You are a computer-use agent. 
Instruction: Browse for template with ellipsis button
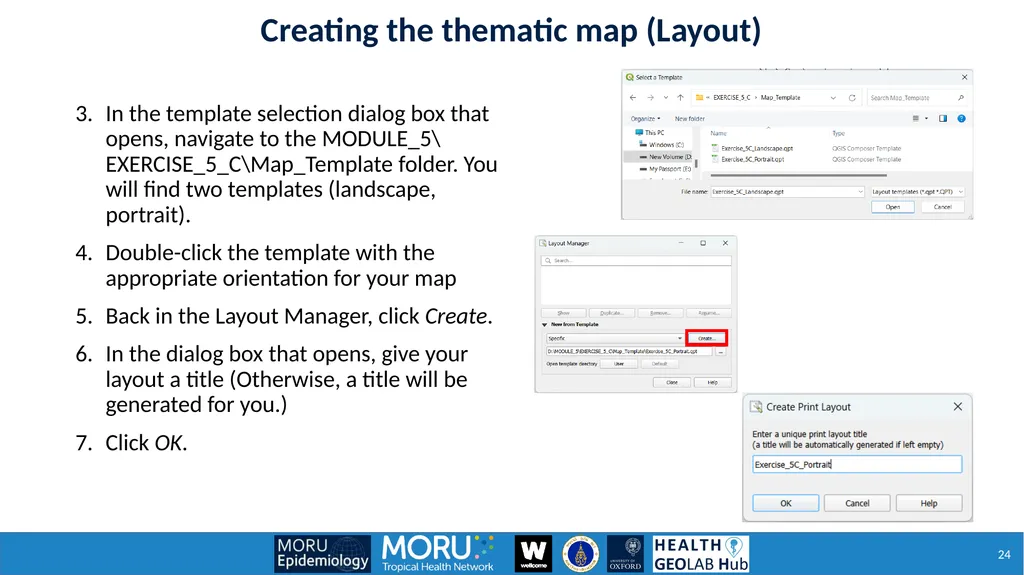pos(721,352)
